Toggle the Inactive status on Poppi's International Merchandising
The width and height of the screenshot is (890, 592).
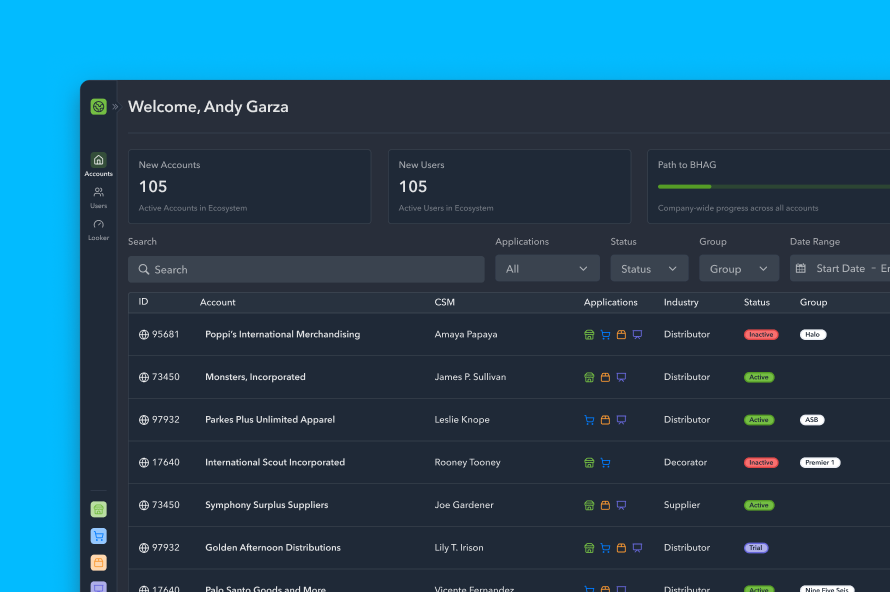point(760,334)
